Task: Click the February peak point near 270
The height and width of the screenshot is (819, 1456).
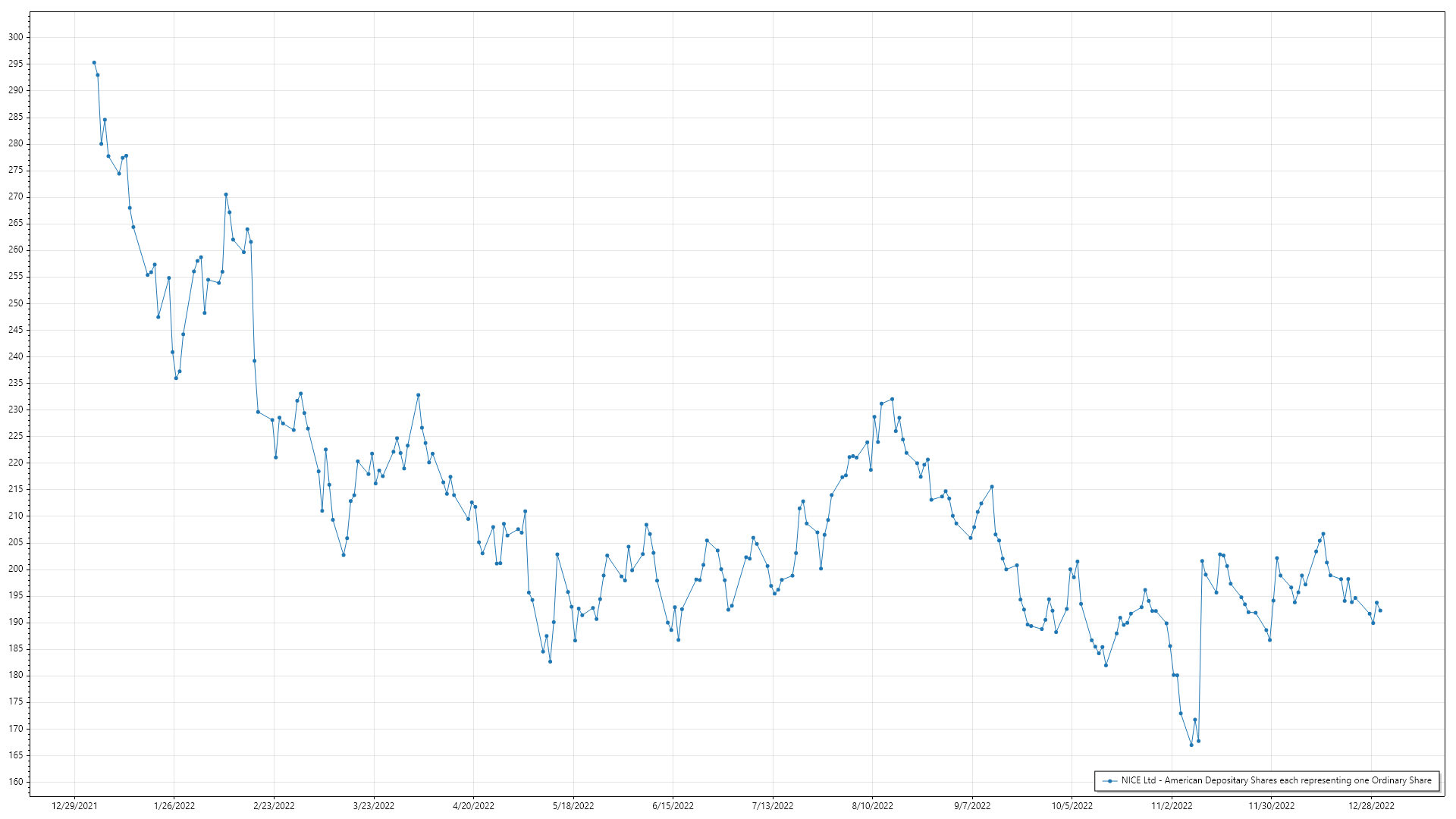Action: coord(226,195)
